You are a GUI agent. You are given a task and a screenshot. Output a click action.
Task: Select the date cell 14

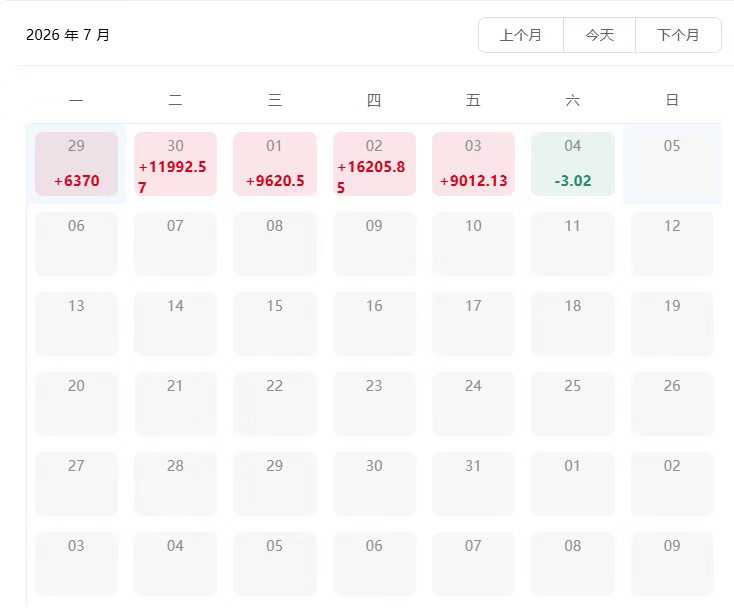[176, 324]
